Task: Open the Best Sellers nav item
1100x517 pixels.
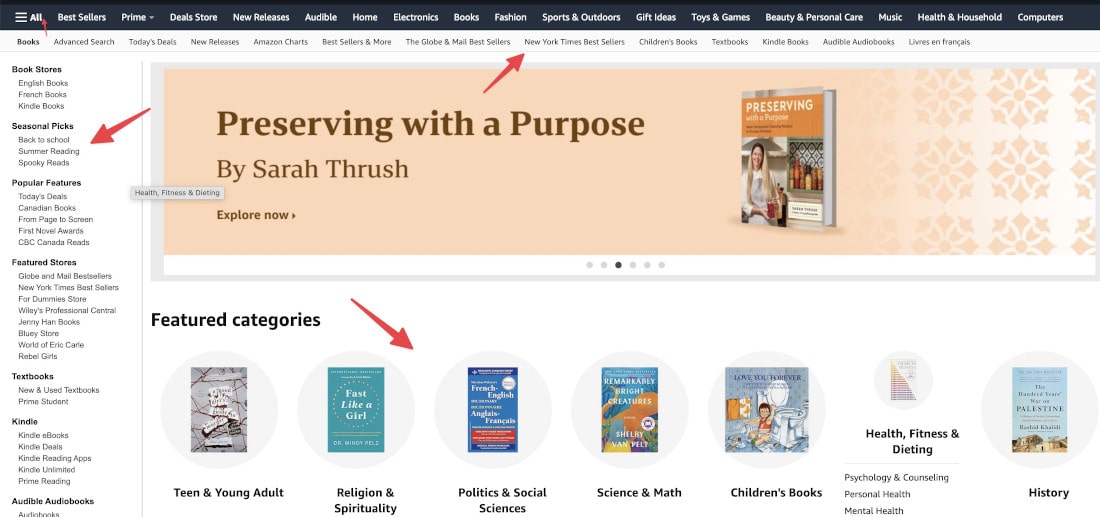Action: click(x=81, y=17)
